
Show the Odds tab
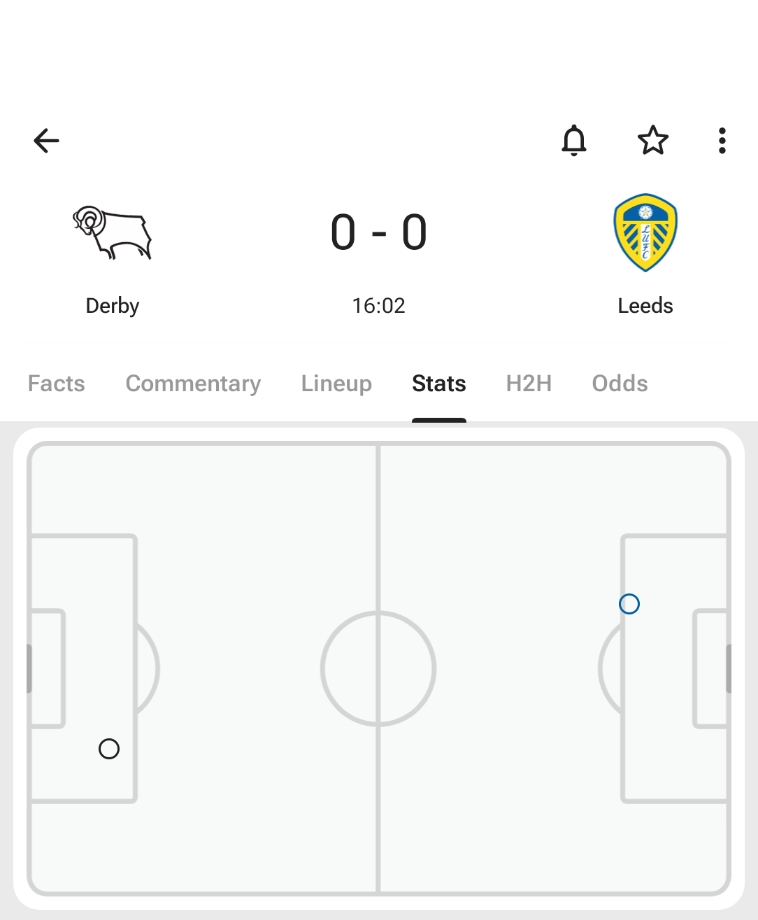click(620, 384)
